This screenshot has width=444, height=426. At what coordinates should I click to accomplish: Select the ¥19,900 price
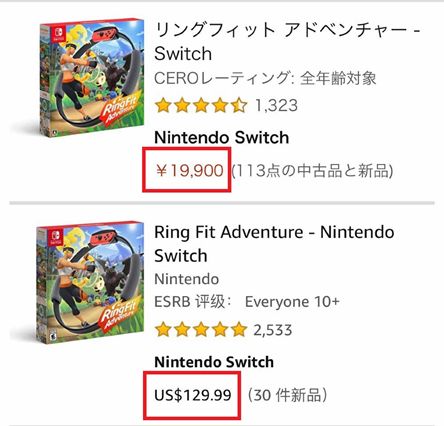189,171
